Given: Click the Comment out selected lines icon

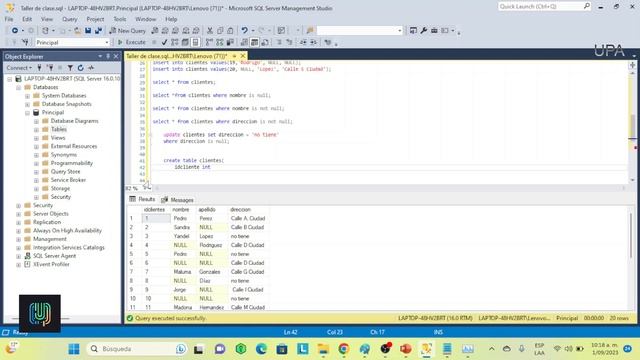Looking at the screenshot, I should (x=279, y=42).
